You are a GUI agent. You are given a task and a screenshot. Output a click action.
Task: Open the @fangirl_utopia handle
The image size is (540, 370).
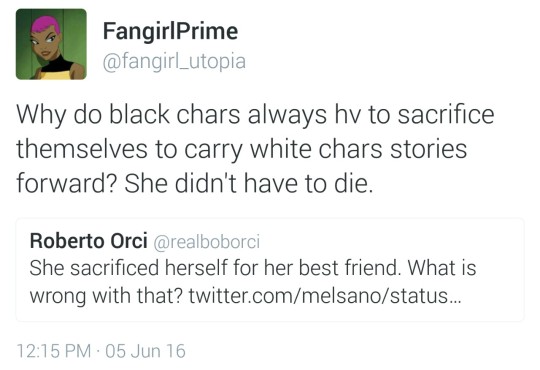click(174, 62)
